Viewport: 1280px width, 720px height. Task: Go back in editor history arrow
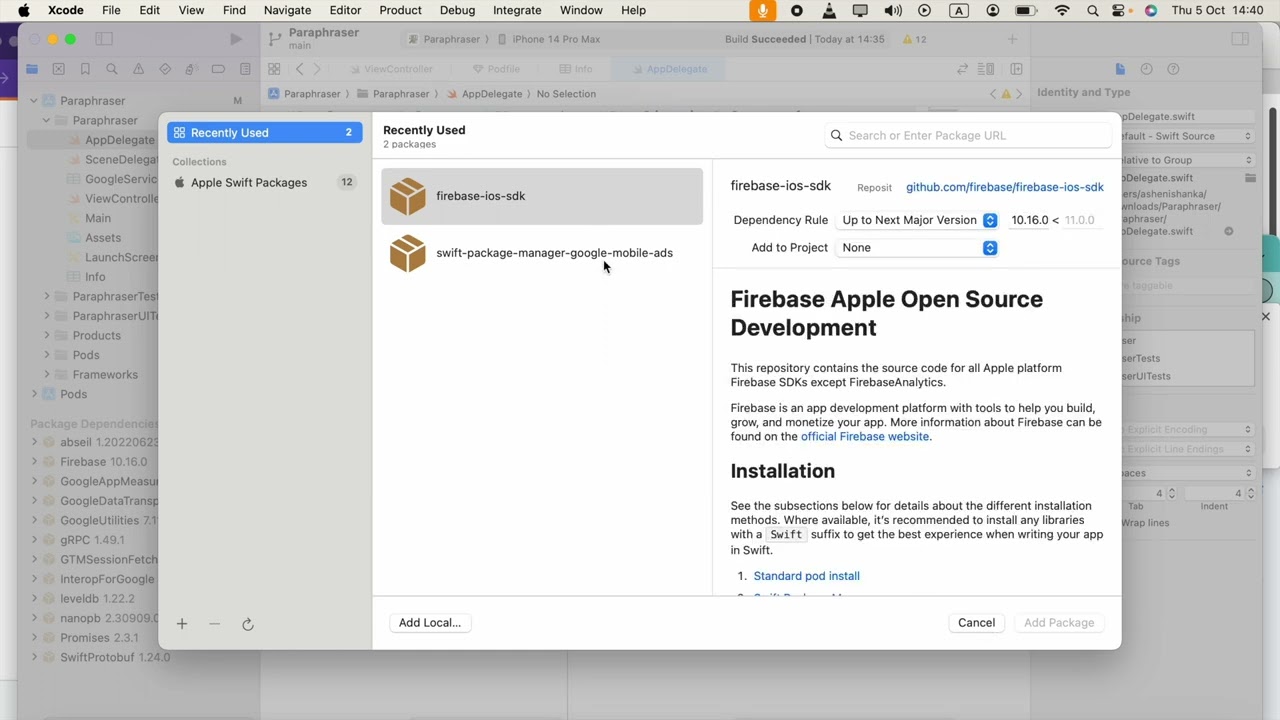pyautogui.click(x=299, y=69)
